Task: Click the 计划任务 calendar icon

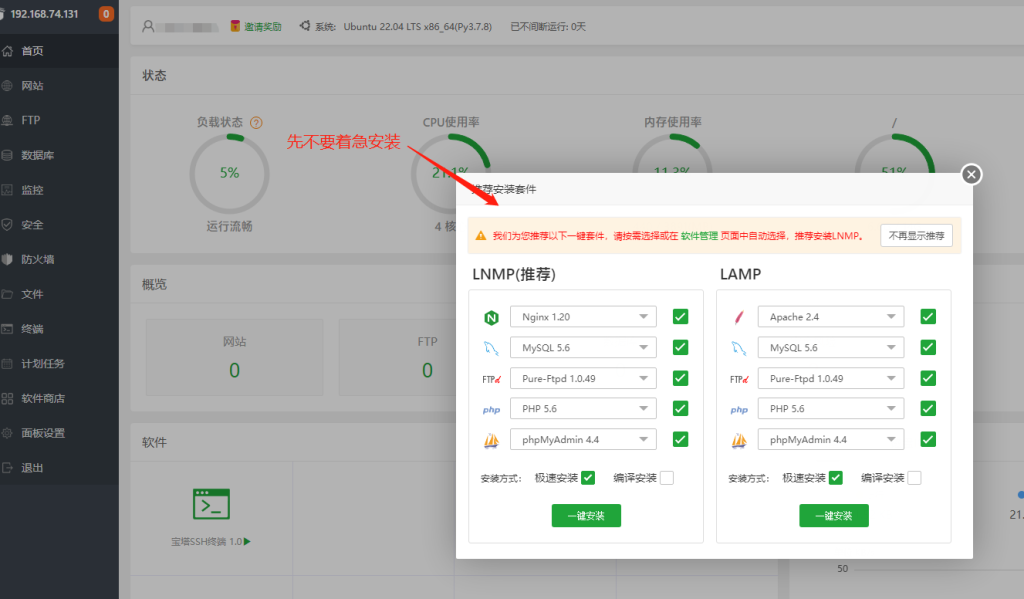Action: click(7, 363)
